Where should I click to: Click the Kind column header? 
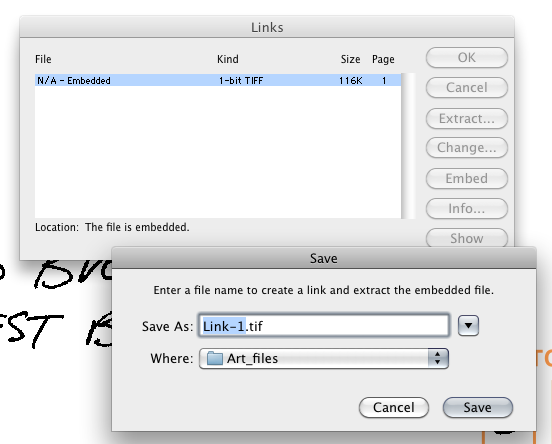pyautogui.click(x=228, y=59)
